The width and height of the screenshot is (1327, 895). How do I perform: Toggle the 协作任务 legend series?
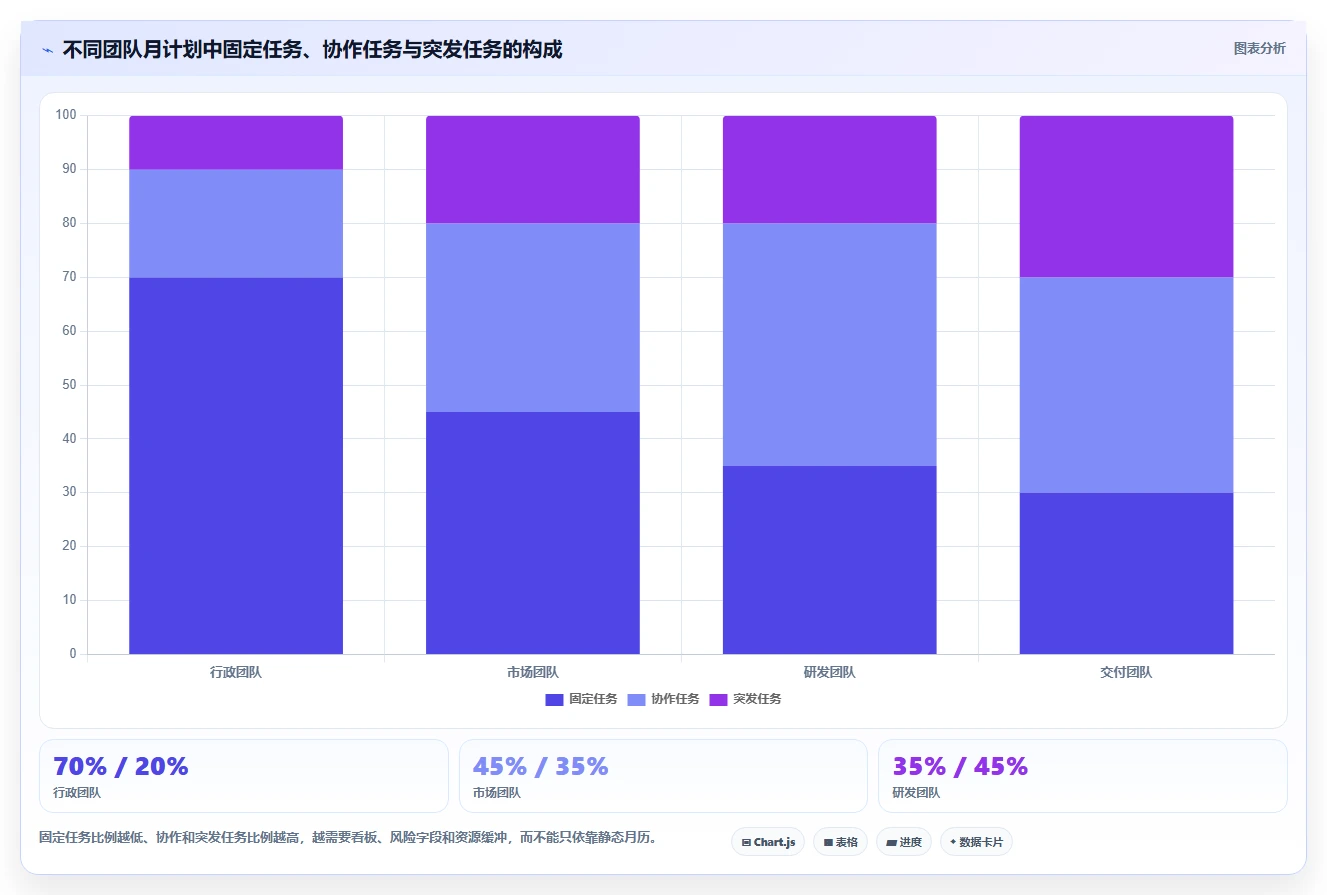pos(663,699)
